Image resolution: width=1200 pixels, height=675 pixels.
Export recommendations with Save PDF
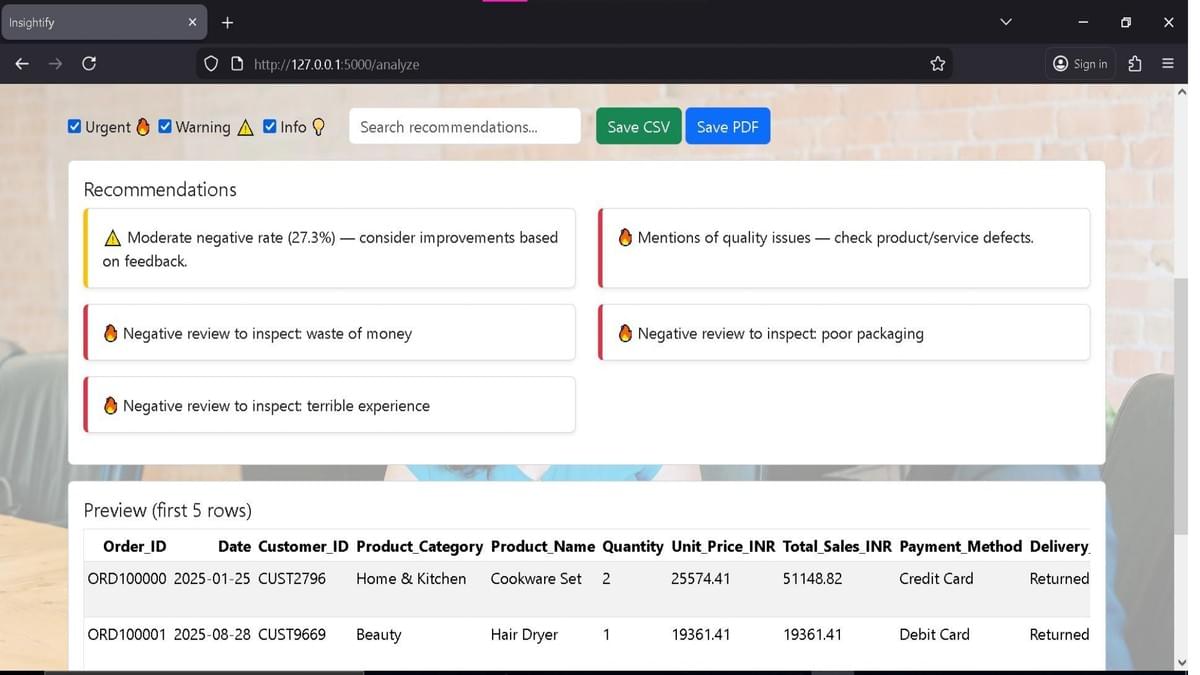coord(727,127)
